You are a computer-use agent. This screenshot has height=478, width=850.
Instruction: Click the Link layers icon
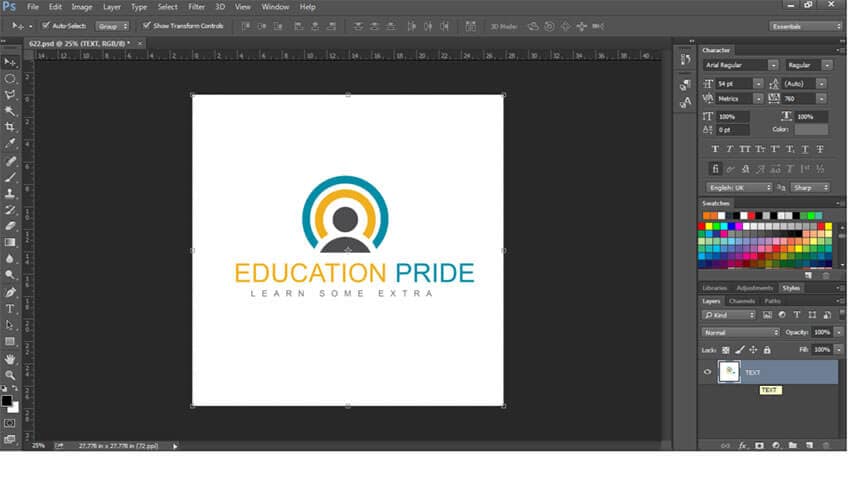click(725, 445)
